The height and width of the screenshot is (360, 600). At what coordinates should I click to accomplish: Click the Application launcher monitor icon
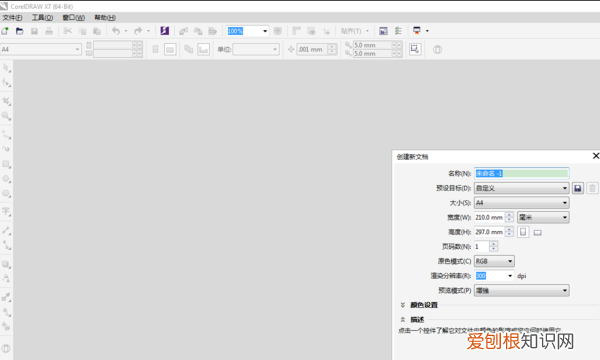click(x=417, y=31)
